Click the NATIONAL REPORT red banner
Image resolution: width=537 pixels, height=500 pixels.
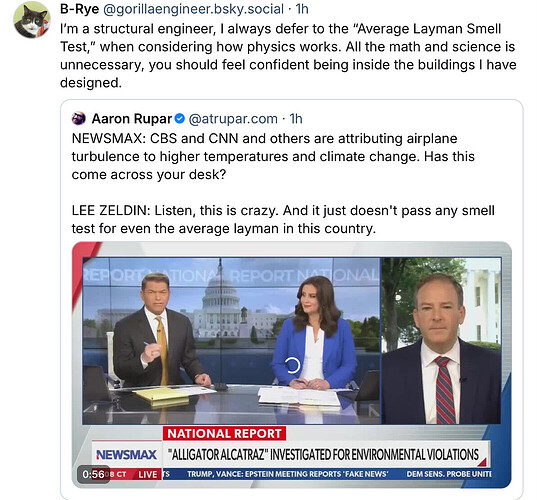224,434
